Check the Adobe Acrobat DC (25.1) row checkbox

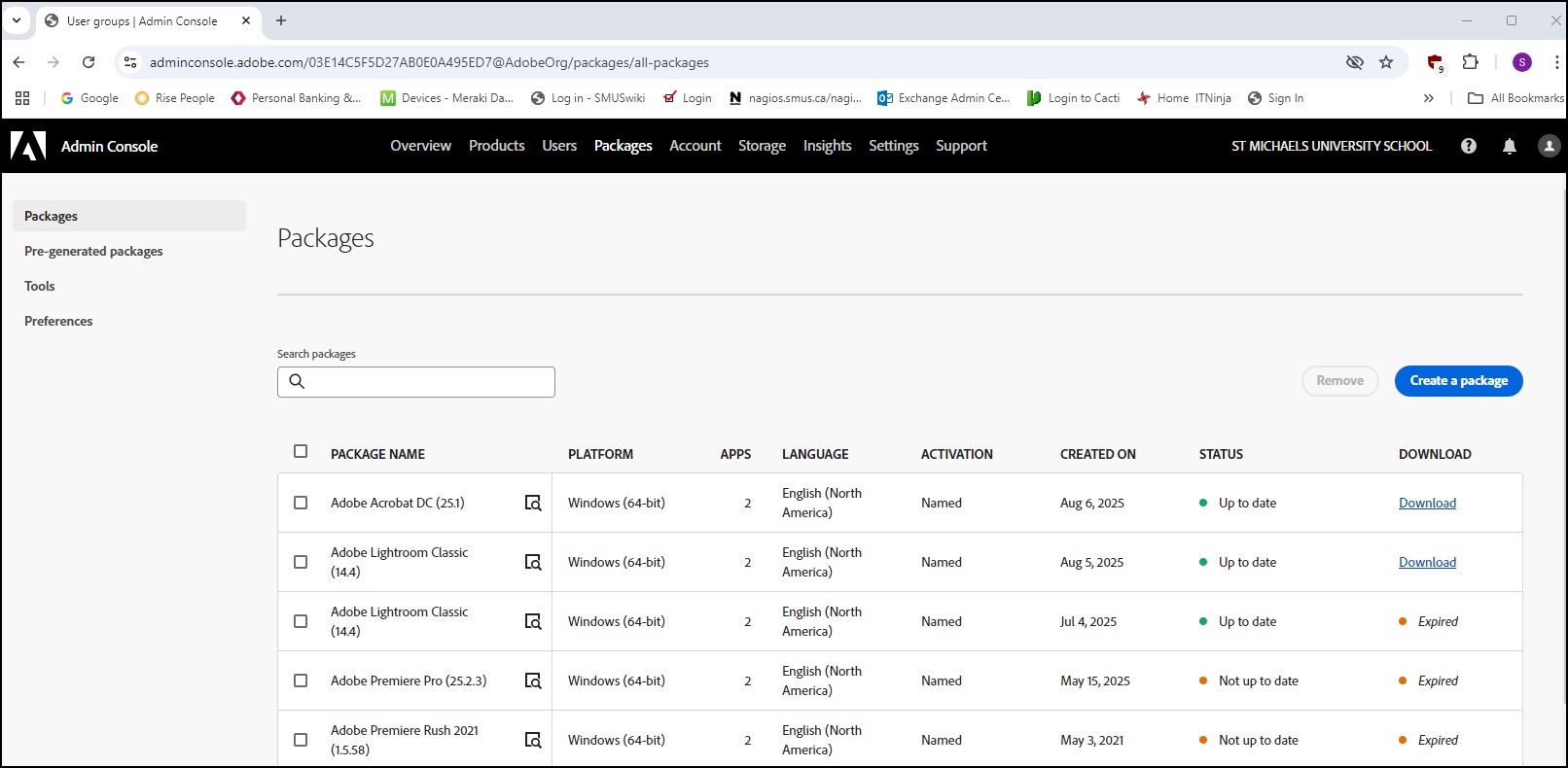301,503
